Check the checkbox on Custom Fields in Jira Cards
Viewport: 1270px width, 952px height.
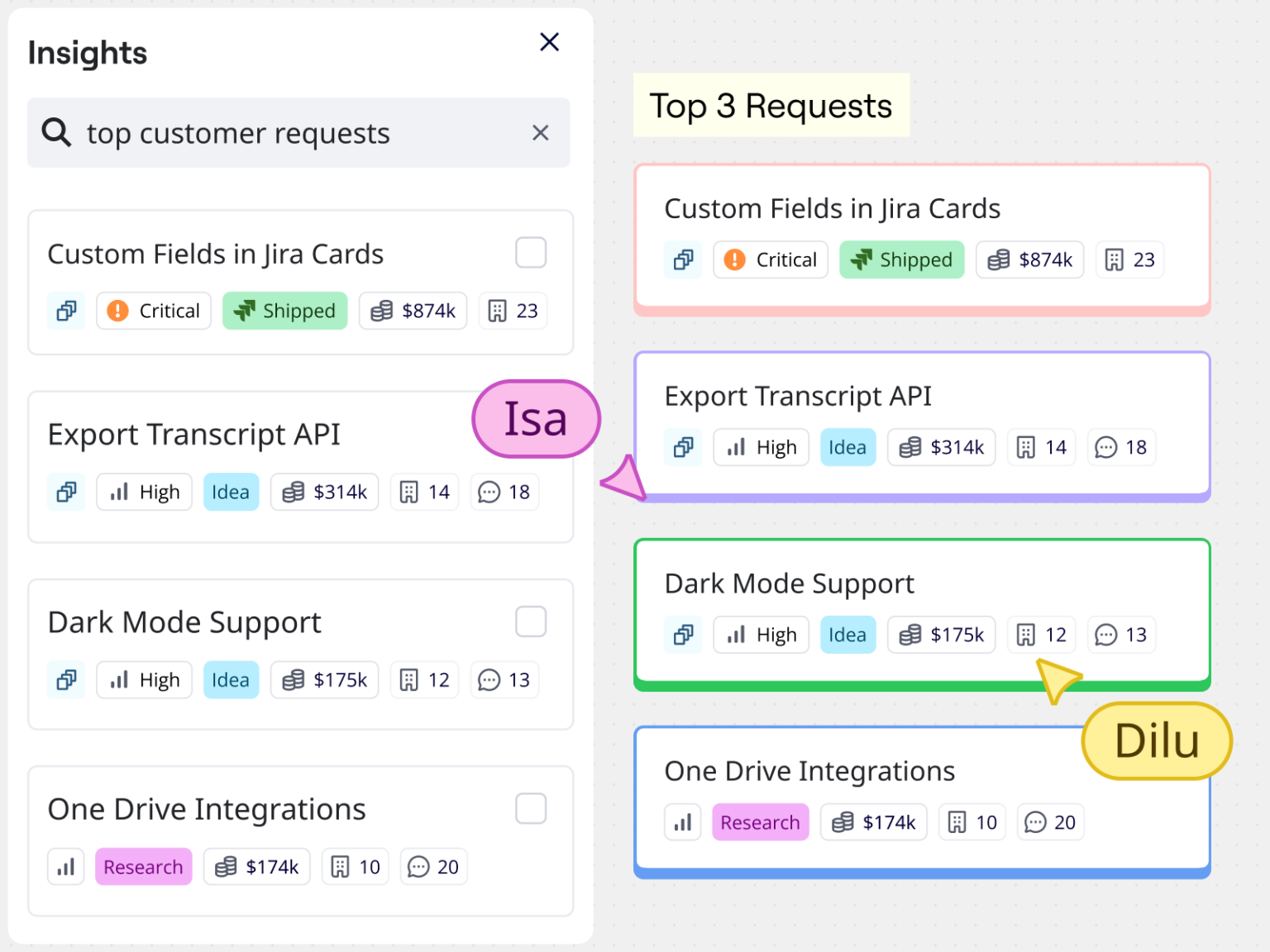click(531, 252)
